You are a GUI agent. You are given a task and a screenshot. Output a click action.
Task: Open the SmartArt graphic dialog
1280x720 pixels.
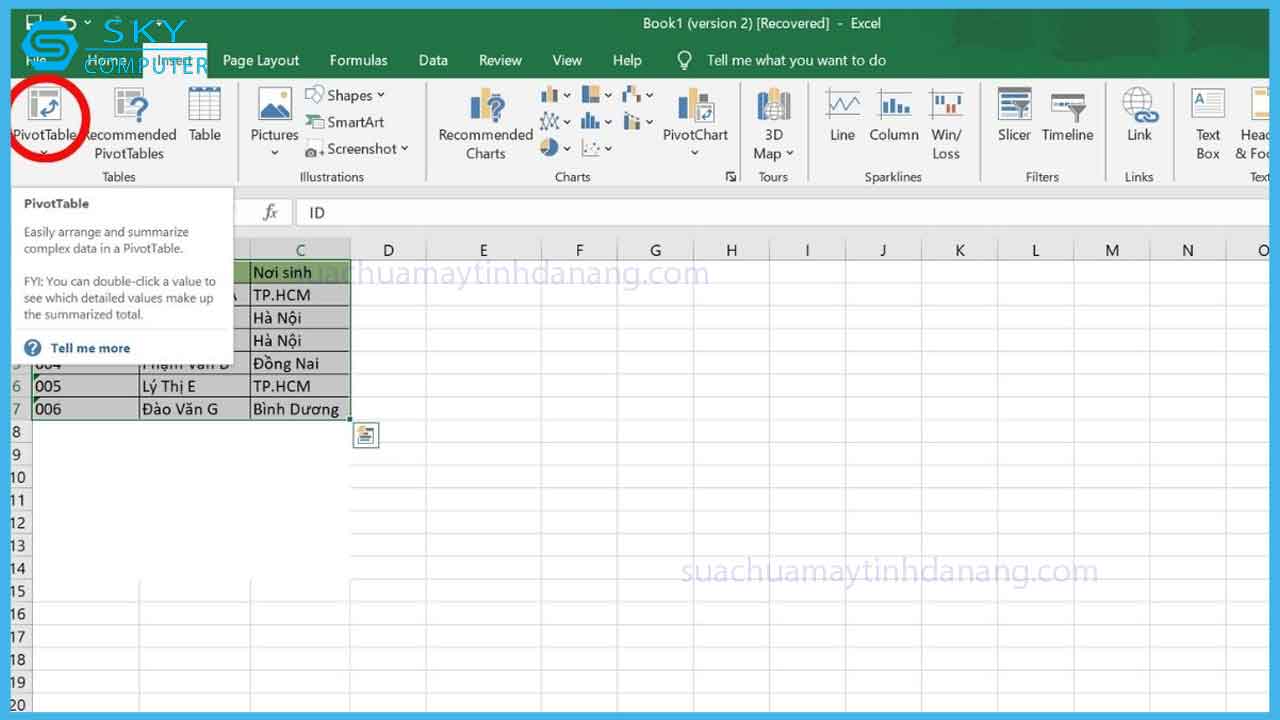click(x=345, y=122)
